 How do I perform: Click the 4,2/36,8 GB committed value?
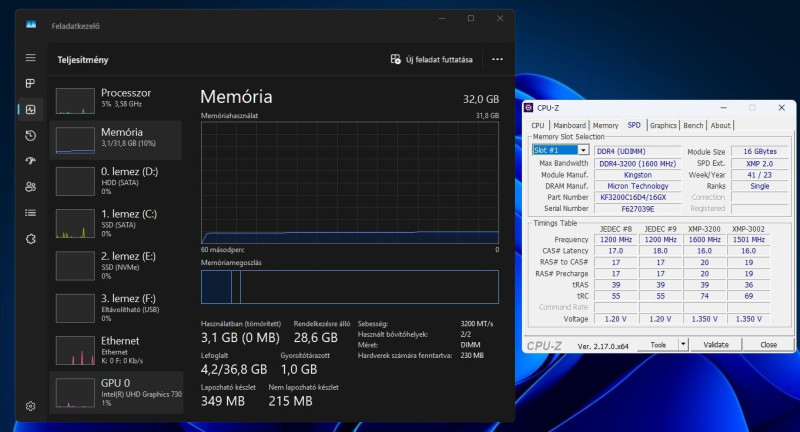click(234, 369)
